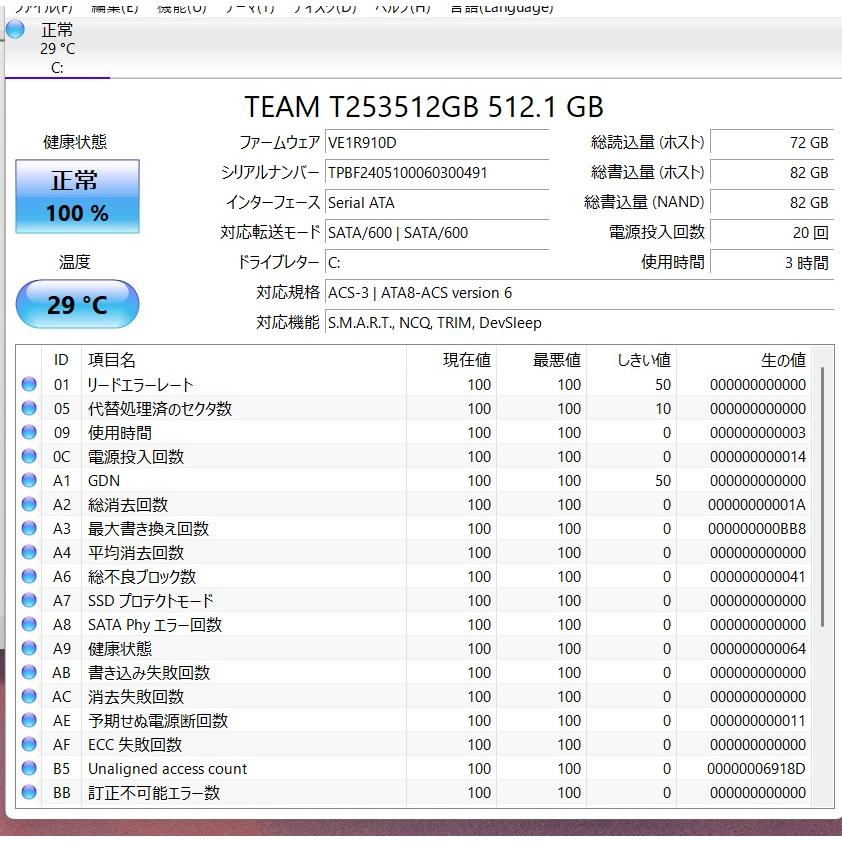The image size is (842, 842).
Task: Click the SMART list vertical scrollbar
Action: coord(822,497)
